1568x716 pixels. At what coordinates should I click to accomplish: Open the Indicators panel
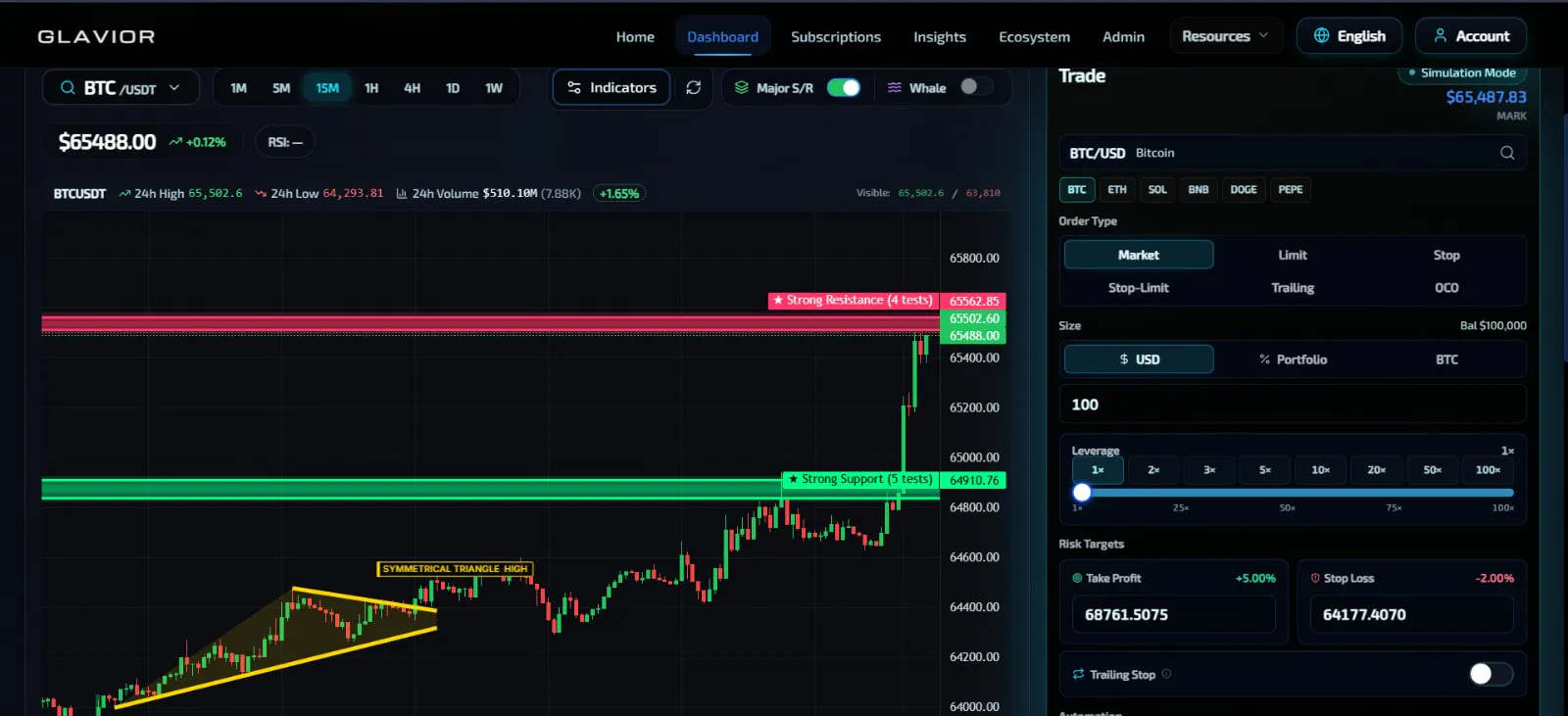tap(612, 88)
